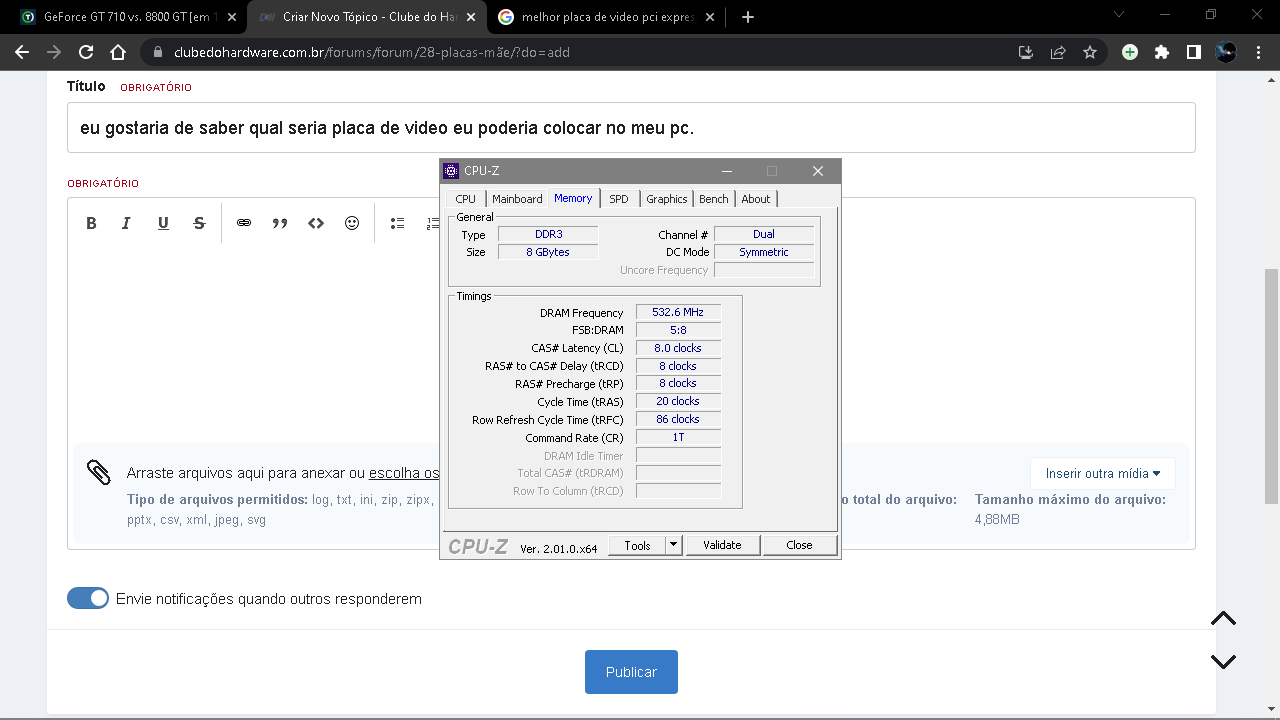This screenshot has width=1280, height=720.
Task: Switch to the SPD tab in CPU-Z
Action: coord(619,199)
